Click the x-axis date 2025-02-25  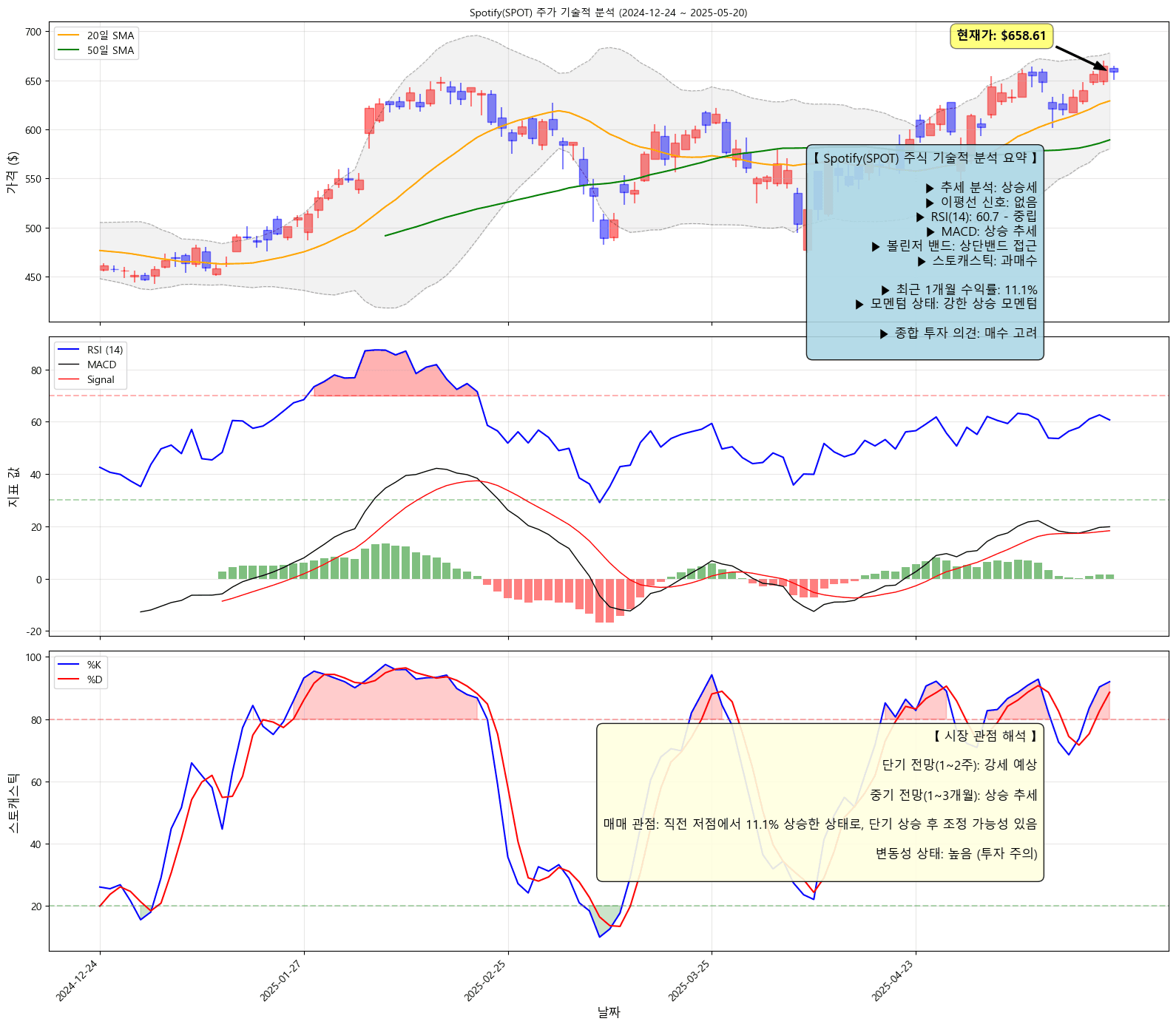(x=485, y=980)
